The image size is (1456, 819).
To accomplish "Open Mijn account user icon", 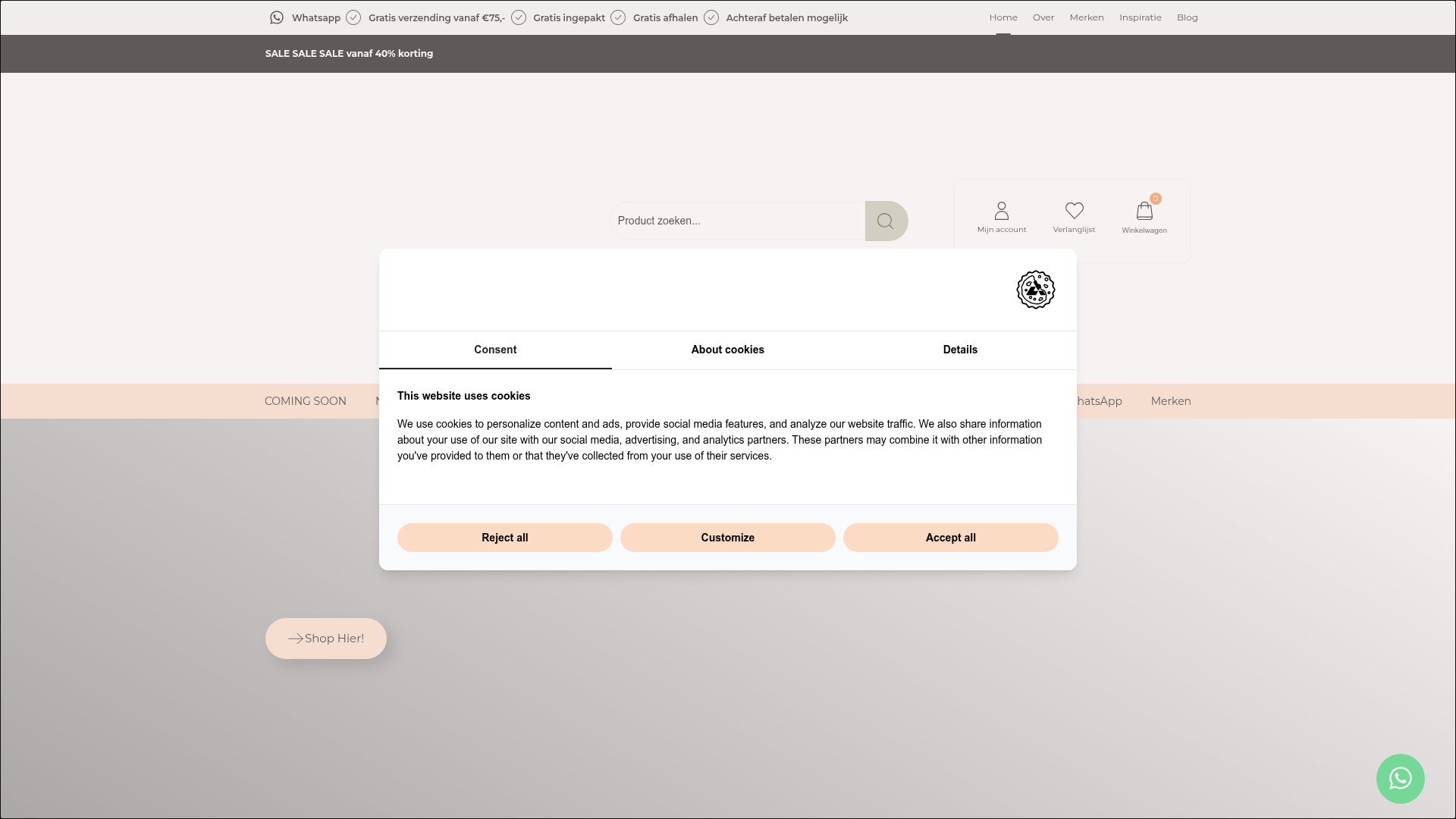I will 1002,211.
